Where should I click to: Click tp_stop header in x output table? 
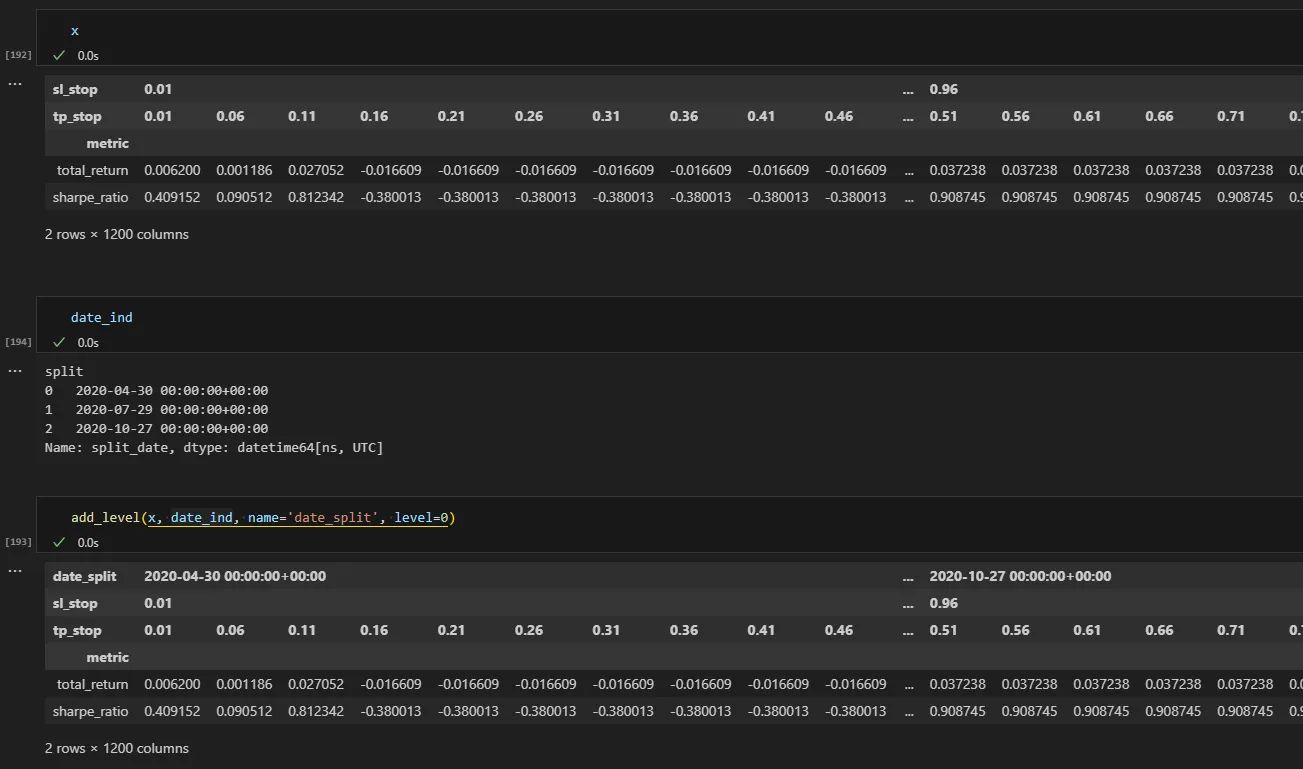click(77, 117)
